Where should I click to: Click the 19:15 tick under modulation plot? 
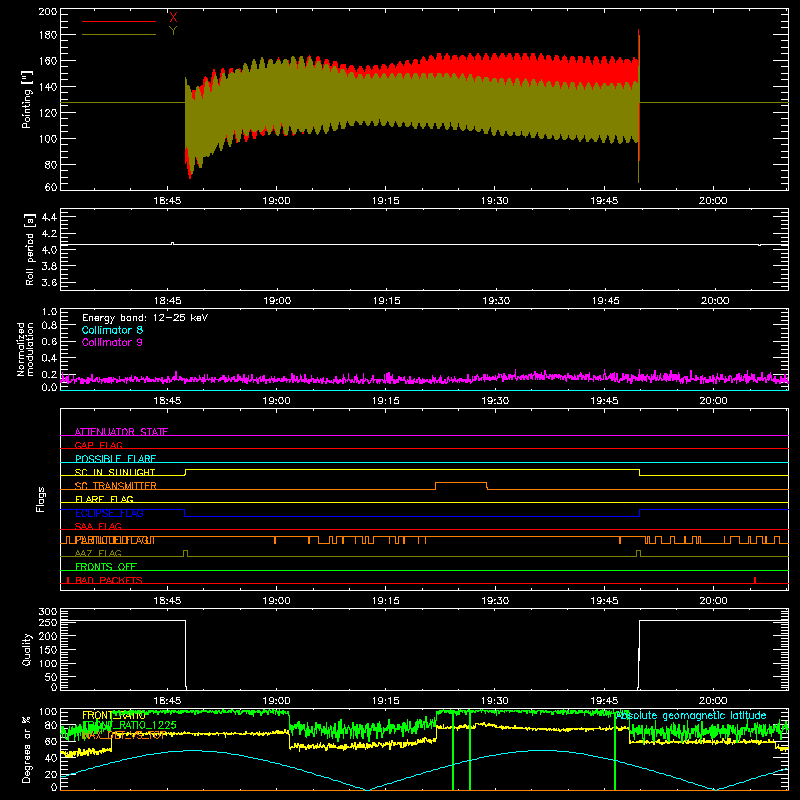386,401
